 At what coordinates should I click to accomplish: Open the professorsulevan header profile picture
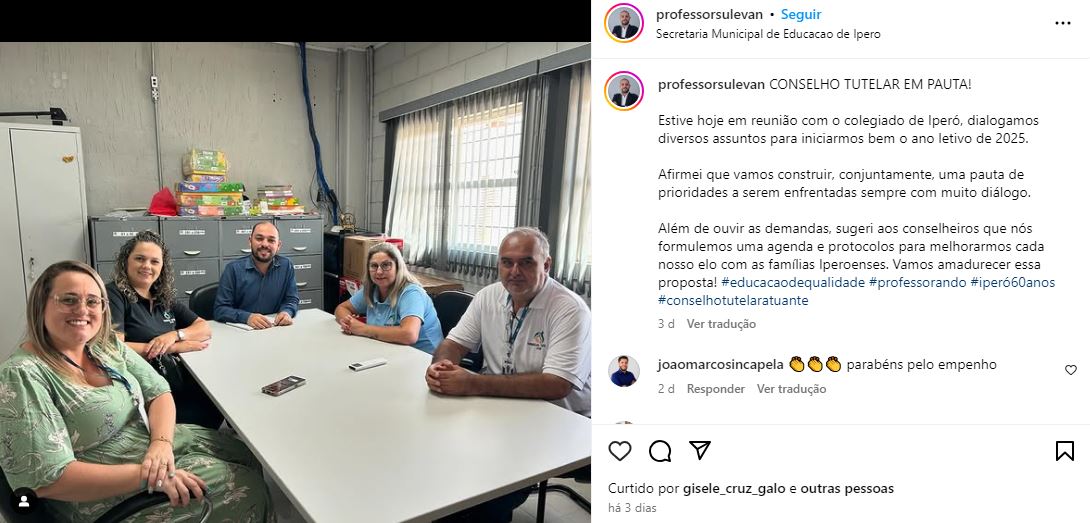pyautogui.click(x=624, y=23)
